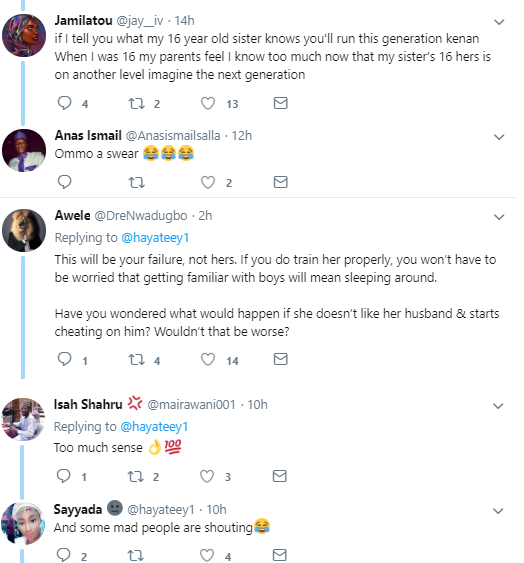Like Jamilatou's tweet with 13 likes

[208, 103]
